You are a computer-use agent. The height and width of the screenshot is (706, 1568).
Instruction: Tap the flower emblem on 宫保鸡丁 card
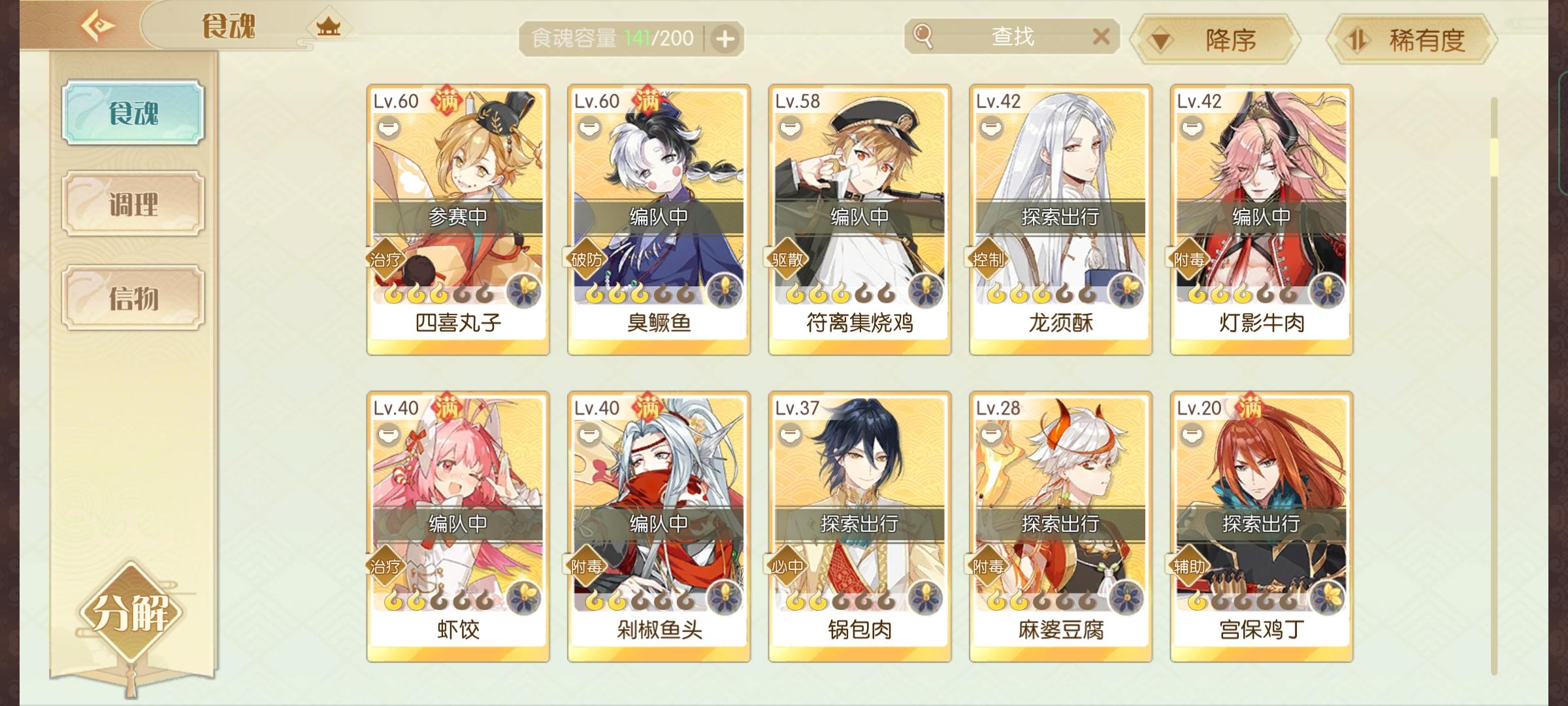(x=1328, y=597)
